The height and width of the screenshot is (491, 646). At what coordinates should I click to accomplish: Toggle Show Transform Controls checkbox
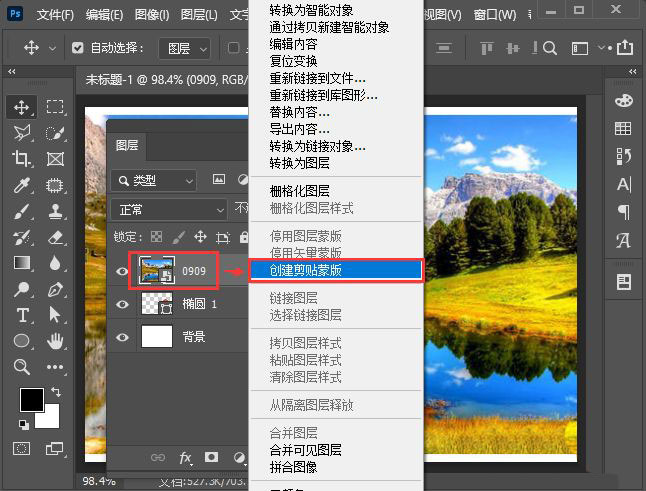pyautogui.click(x=234, y=48)
